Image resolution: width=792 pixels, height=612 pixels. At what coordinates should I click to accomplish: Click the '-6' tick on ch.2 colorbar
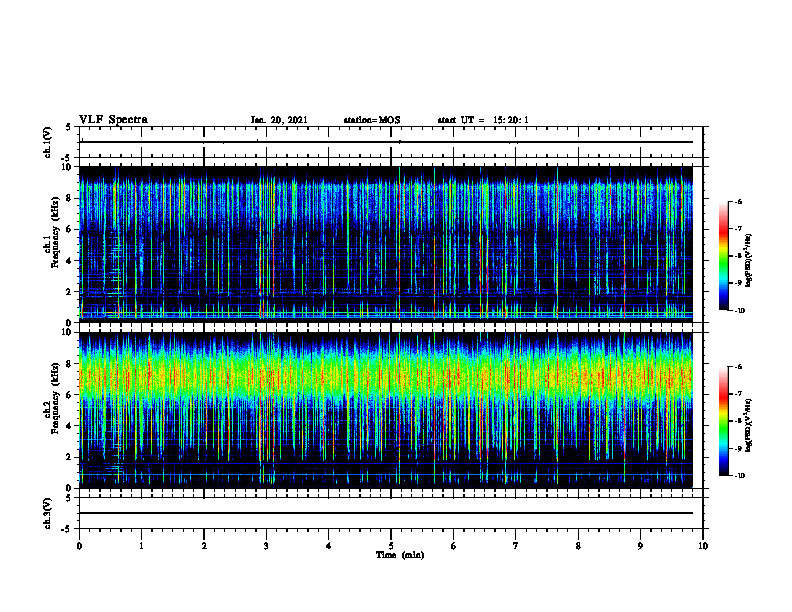[738, 367]
